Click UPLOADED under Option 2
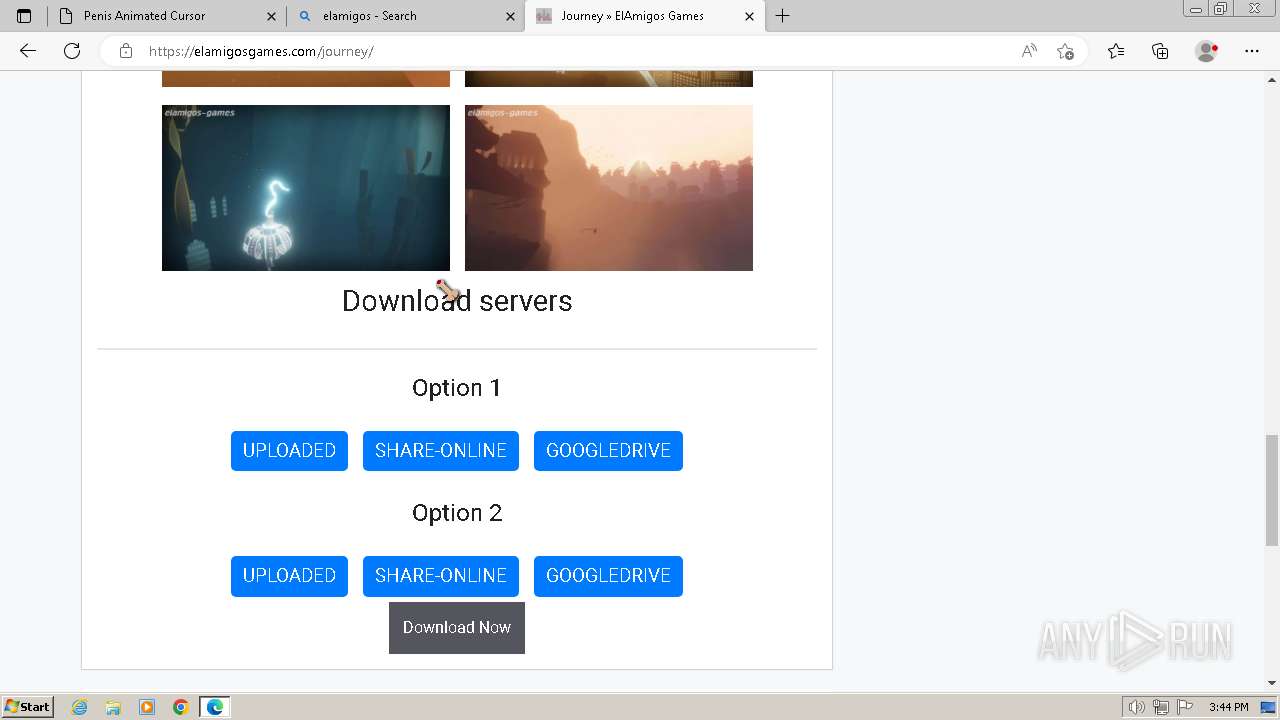The width and height of the screenshot is (1280, 720). [x=289, y=576]
